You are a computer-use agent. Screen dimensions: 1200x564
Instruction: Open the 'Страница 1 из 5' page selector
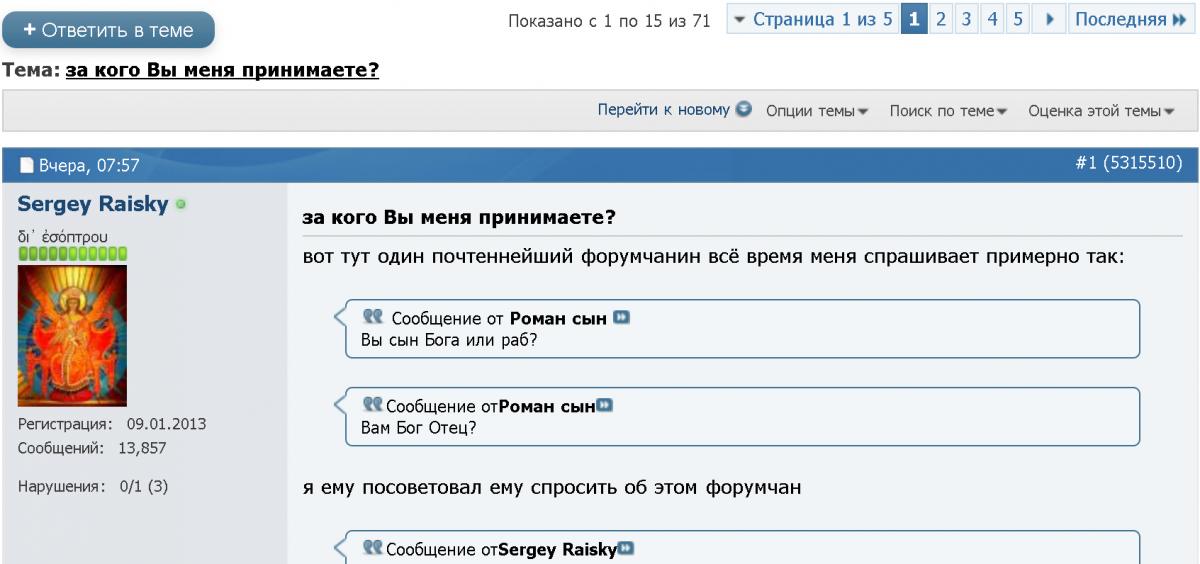(812, 20)
